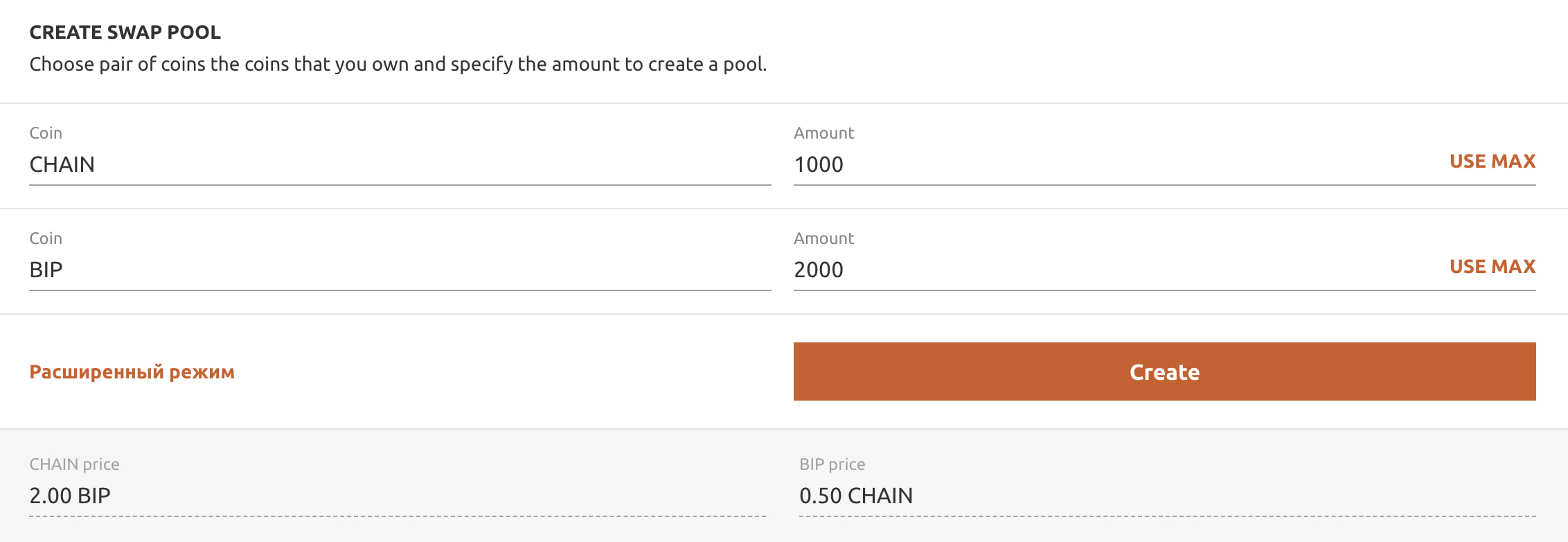Click the dashed underline beneath 0.50 CHAIN
The height and width of the screenshot is (542, 1568).
tap(1168, 516)
